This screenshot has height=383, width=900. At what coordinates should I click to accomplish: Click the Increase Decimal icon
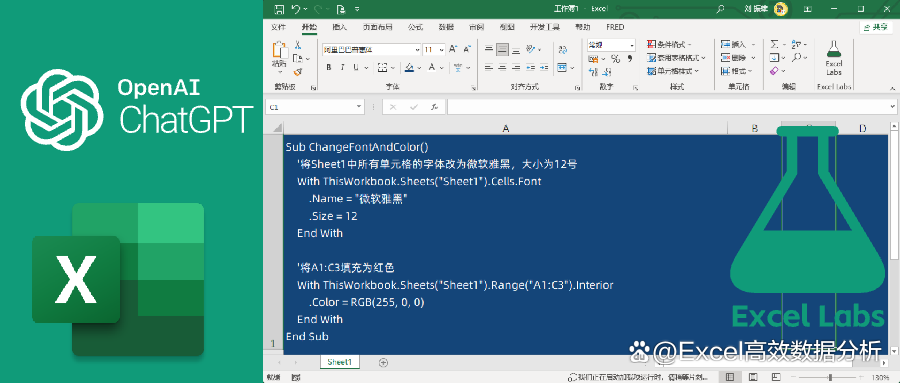pos(593,72)
